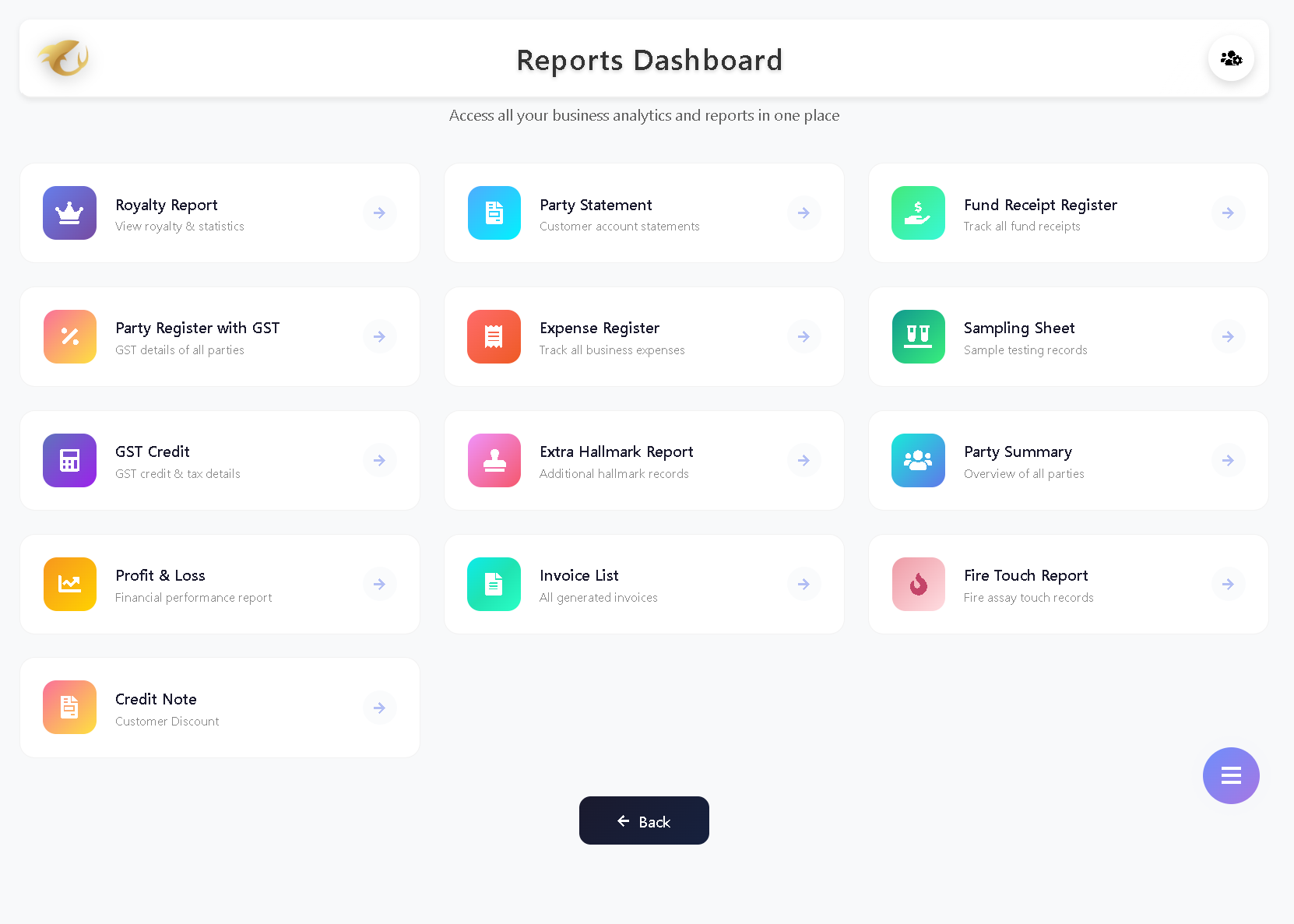Click the calculator icon for GST Credit

(69, 460)
